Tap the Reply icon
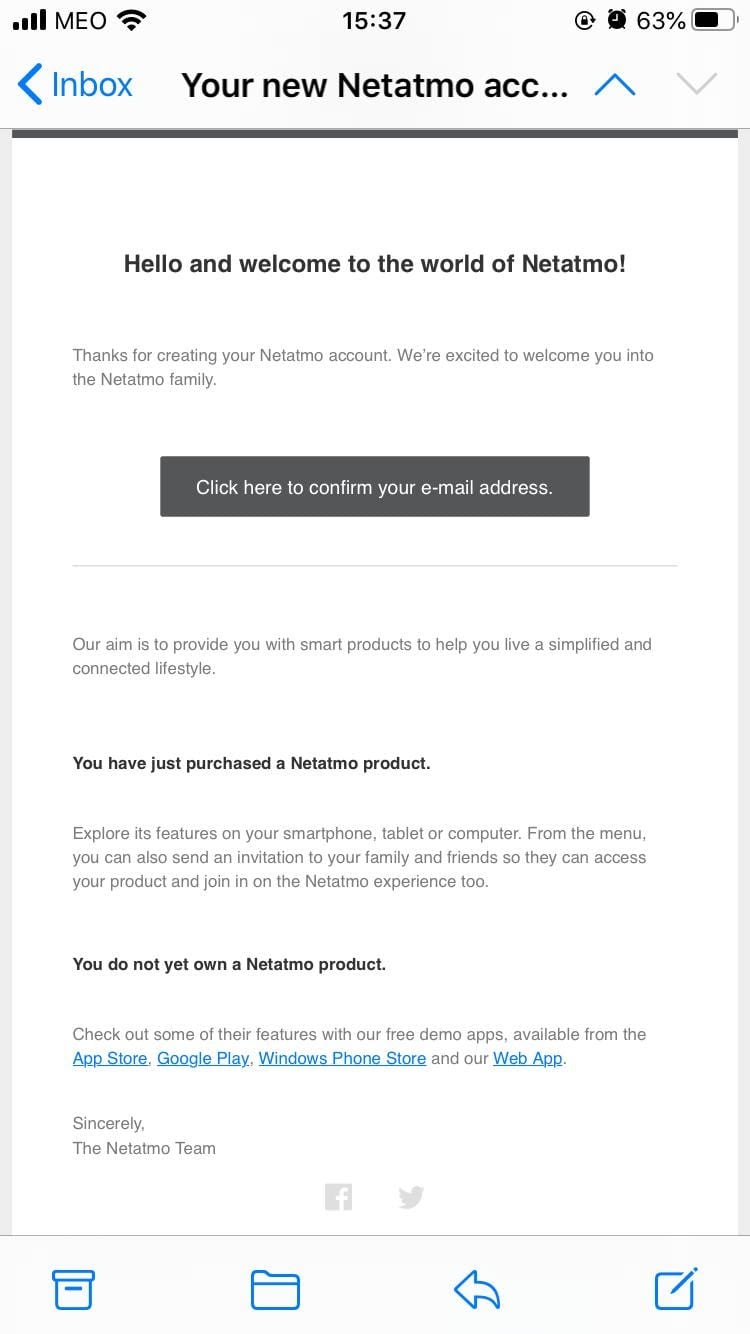The width and height of the screenshot is (750, 1334). point(477,1289)
